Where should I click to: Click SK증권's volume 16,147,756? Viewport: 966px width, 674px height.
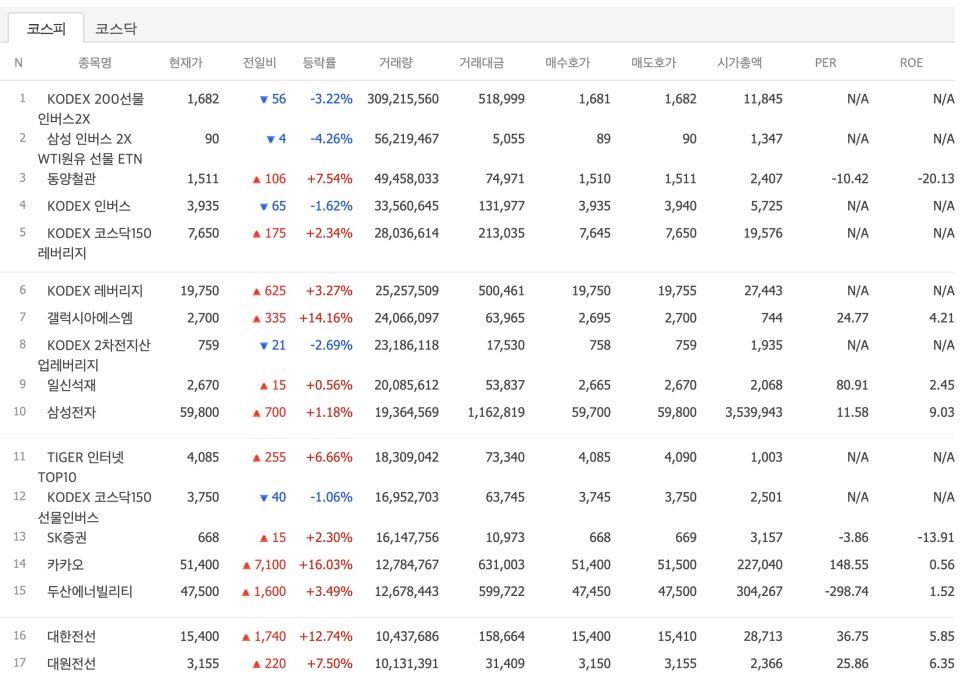[407, 537]
